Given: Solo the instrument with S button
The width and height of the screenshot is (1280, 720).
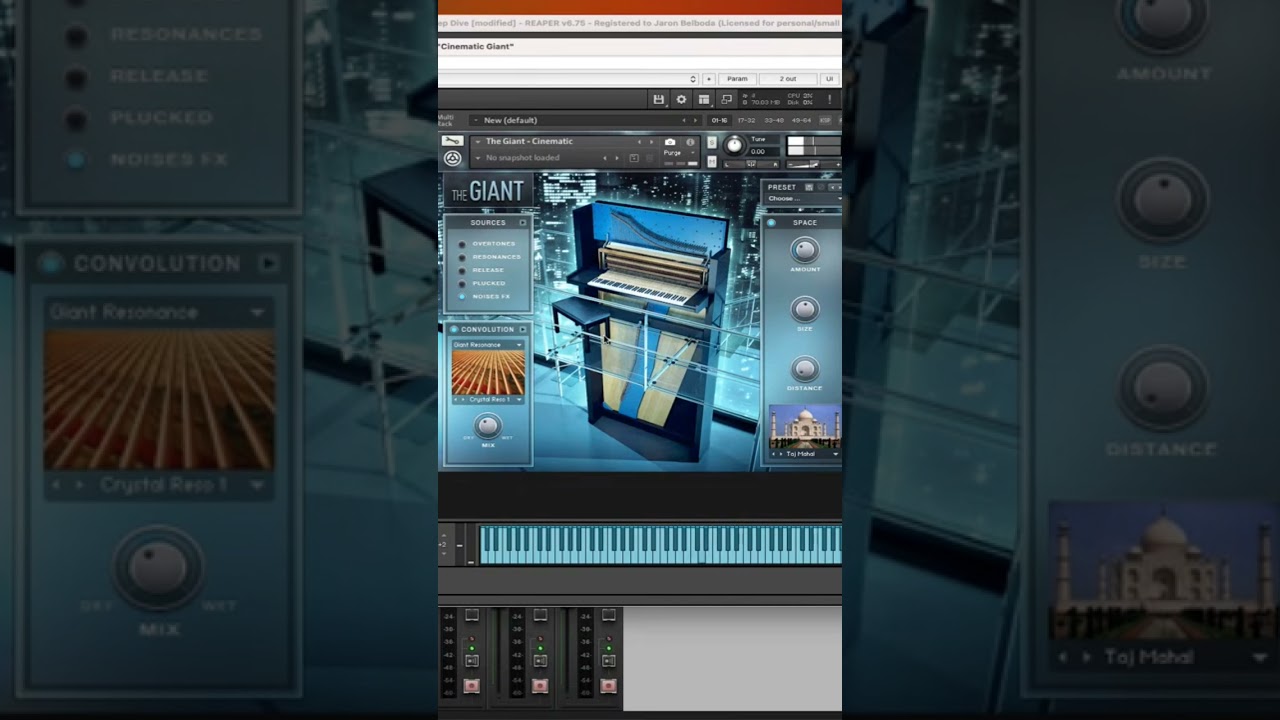Looking at the screenshot, I should 712,143.
